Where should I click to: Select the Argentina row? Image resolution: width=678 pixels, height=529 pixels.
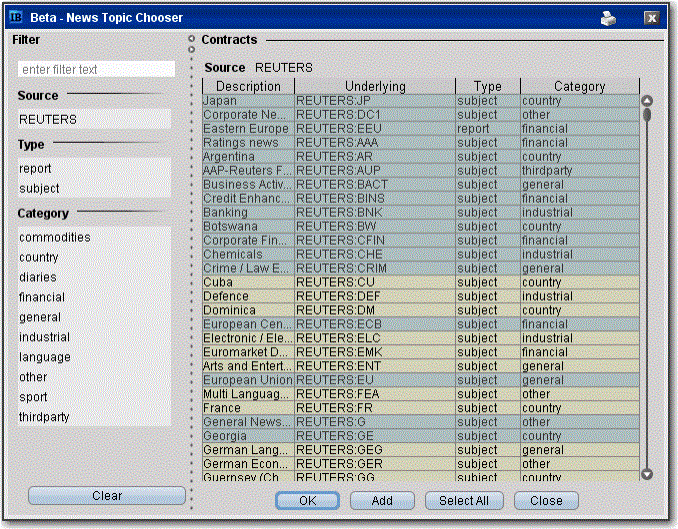coord(421,157)
